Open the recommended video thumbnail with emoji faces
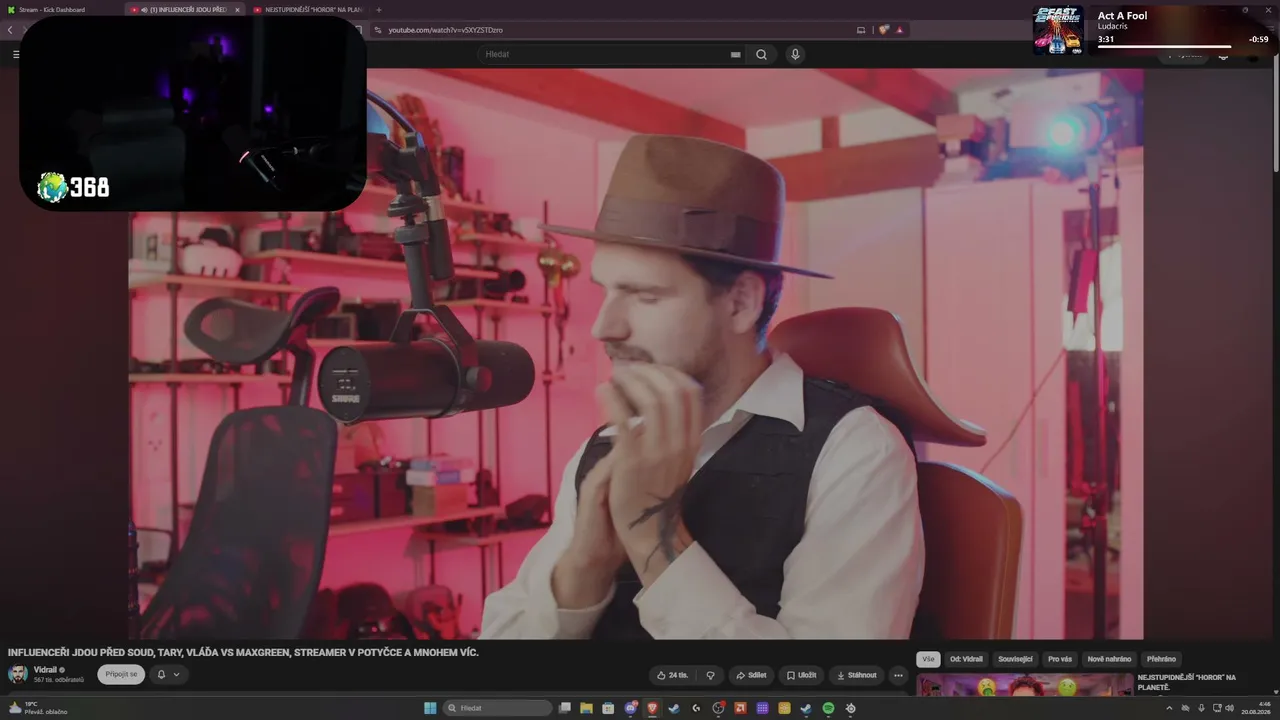 (x=1023, y=683)
